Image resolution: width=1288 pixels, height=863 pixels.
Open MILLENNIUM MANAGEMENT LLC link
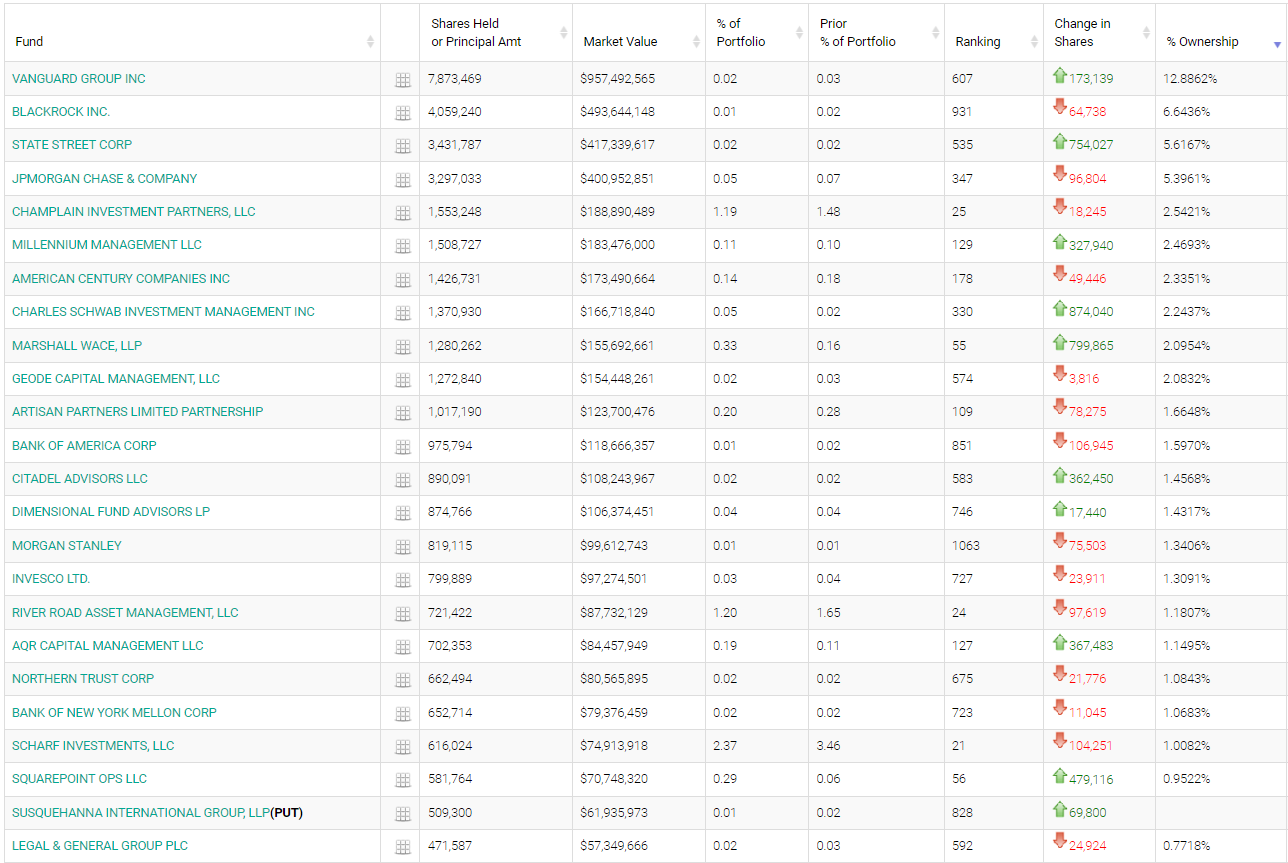point(107,245)
